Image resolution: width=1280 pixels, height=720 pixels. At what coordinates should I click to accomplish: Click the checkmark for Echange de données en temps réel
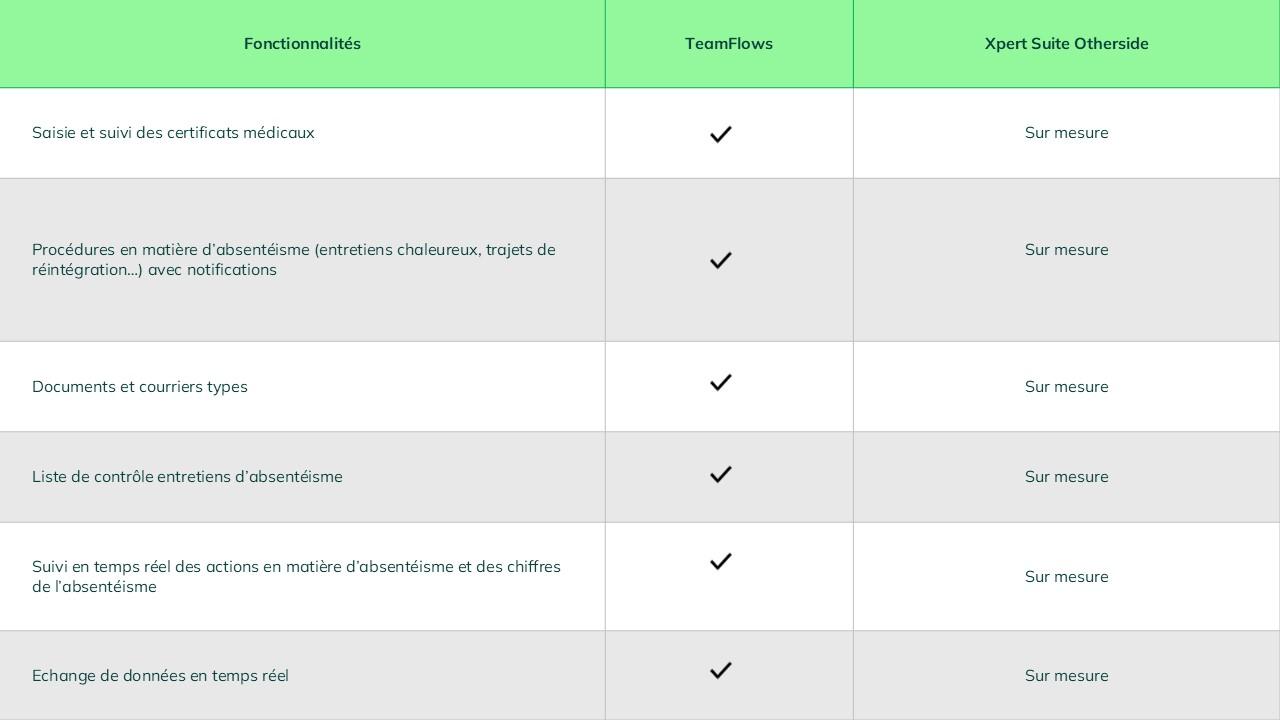[x=720, y=670]
